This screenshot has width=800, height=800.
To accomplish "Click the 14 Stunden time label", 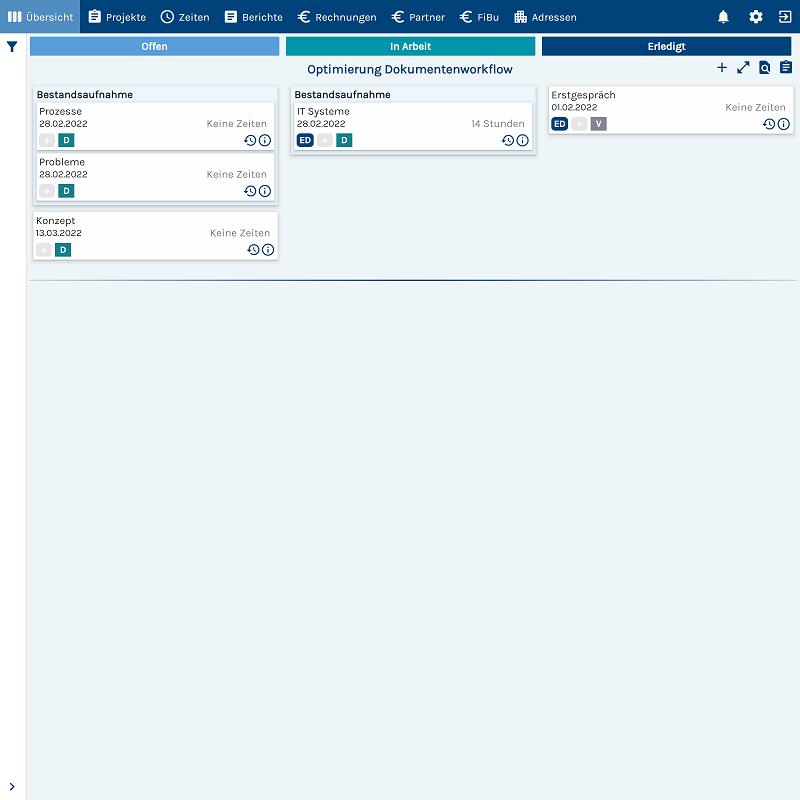I will 497,123.
